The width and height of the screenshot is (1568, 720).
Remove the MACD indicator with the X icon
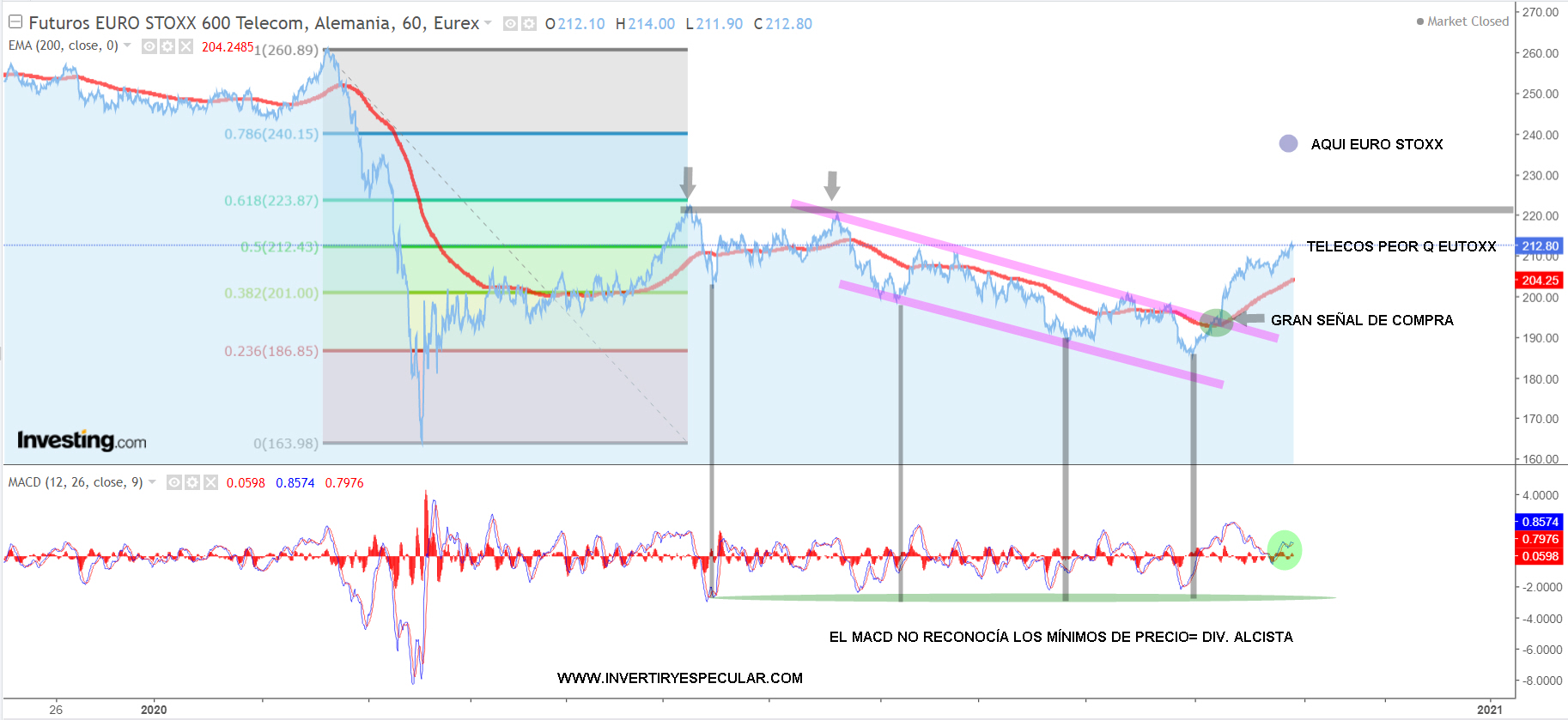(x=210, y=482)
